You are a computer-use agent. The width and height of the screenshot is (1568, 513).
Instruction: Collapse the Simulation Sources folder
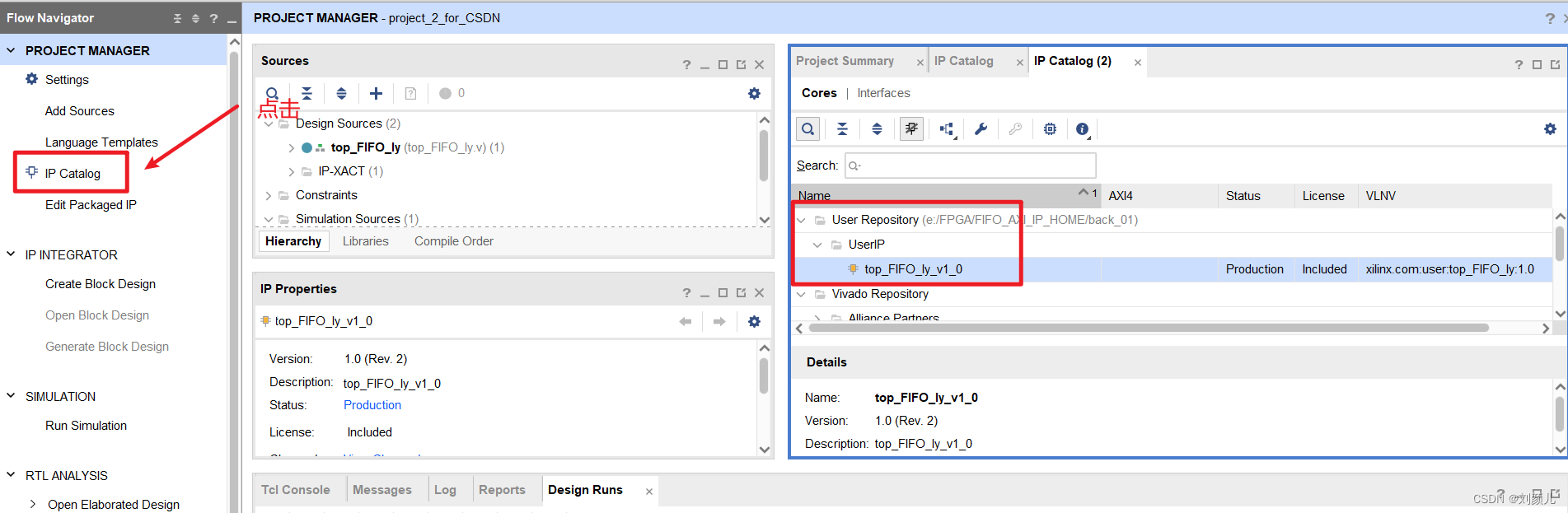(269, 219)
